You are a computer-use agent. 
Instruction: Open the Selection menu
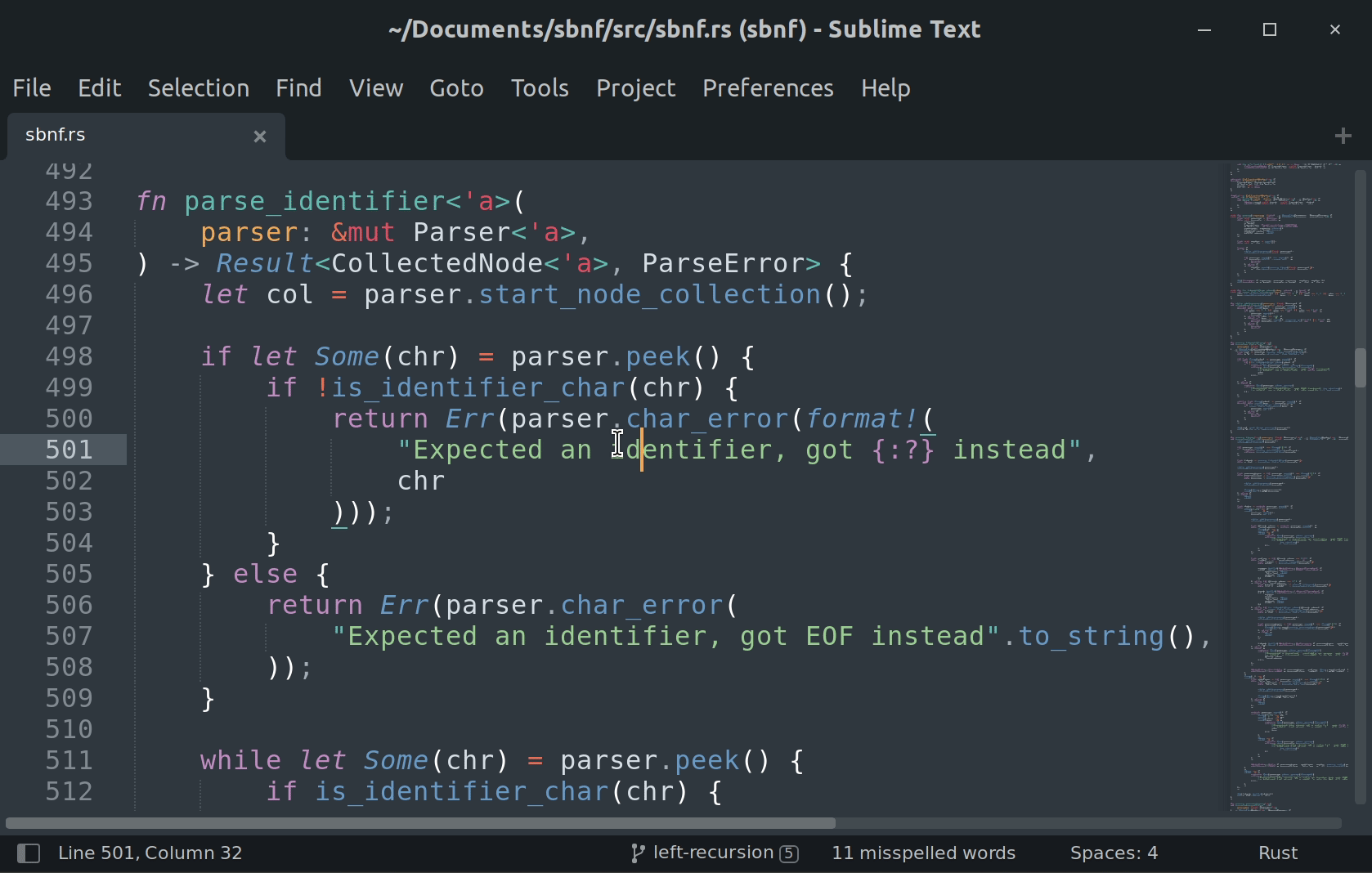pos(198,88)
